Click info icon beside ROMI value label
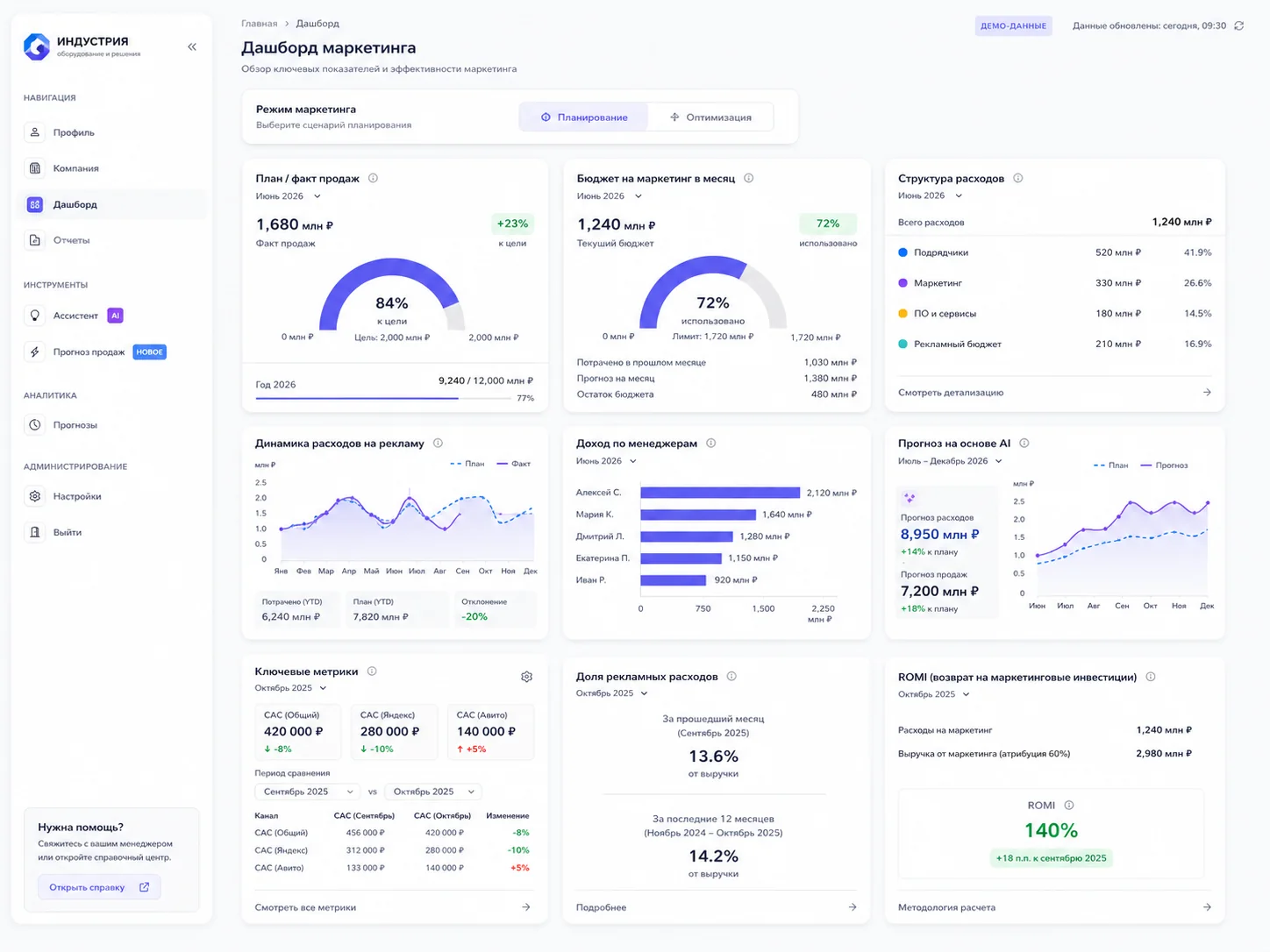 coord(1068,805)
